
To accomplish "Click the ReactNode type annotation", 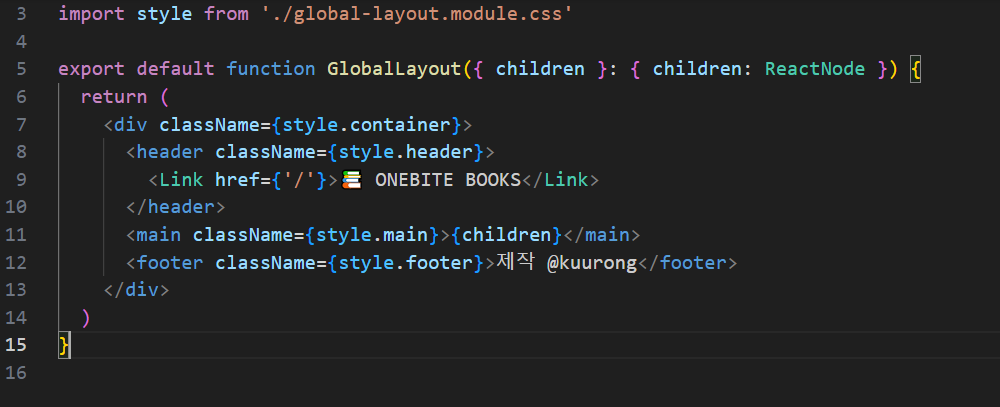I will pyautogui.click(x=815, y=69).
